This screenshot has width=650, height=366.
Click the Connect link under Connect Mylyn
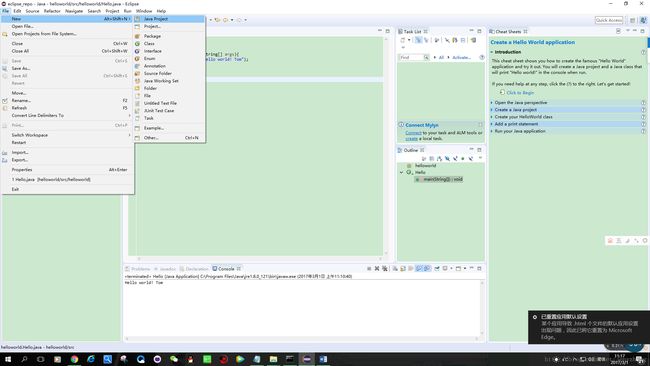tap(413, 133)
